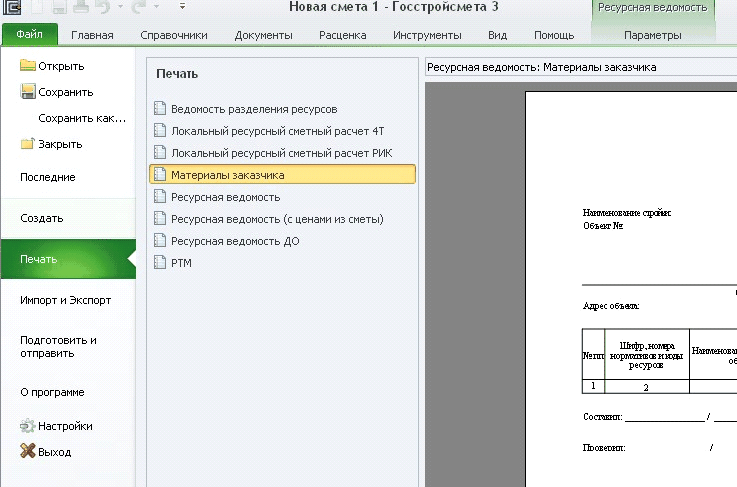737x487 pixels.
Task: Click the Закрыть folder icon
Action: [x=28, y=144]
